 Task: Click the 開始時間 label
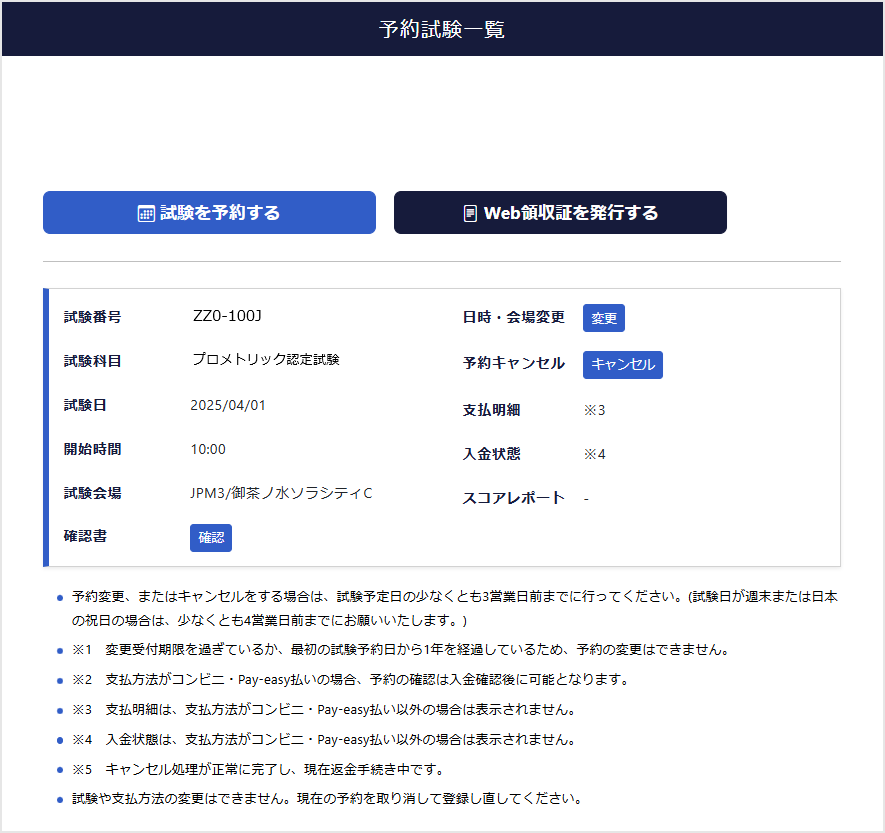(x=93, y=449)
